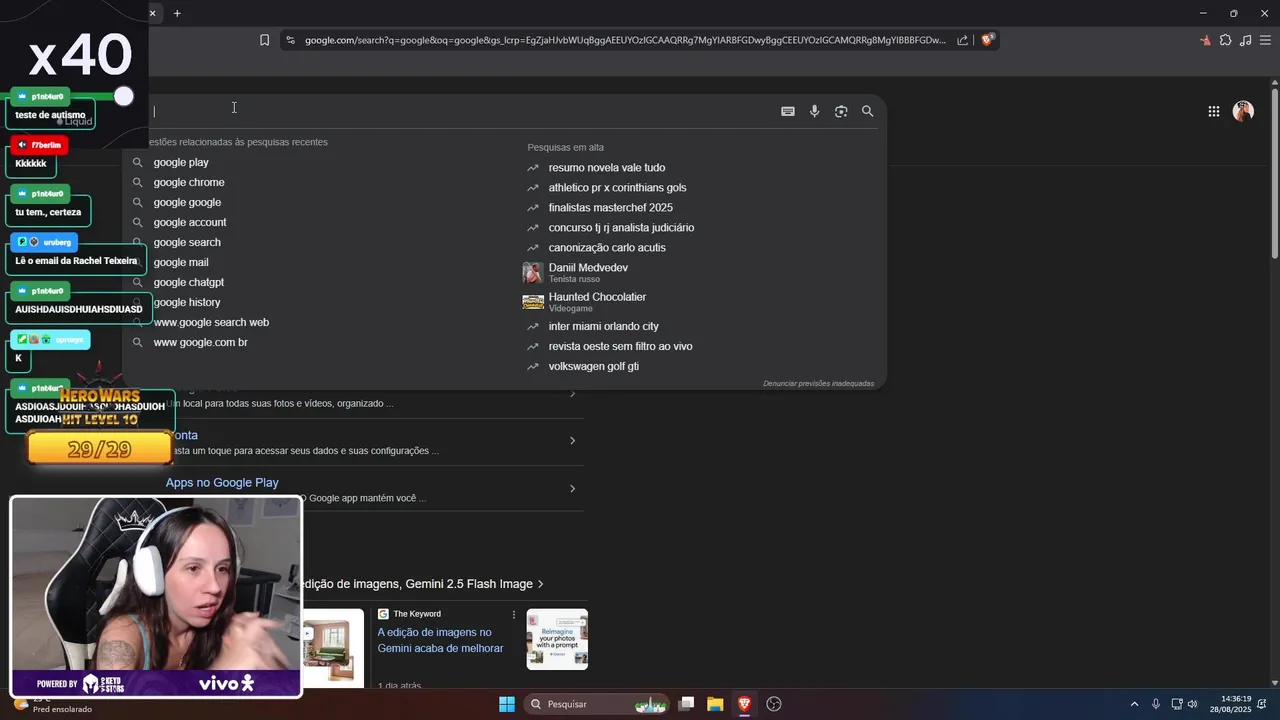Open trending 'finalistas masterchef 2025'
The height and width of the screenshot is (720, 1280).
(610, 207)
